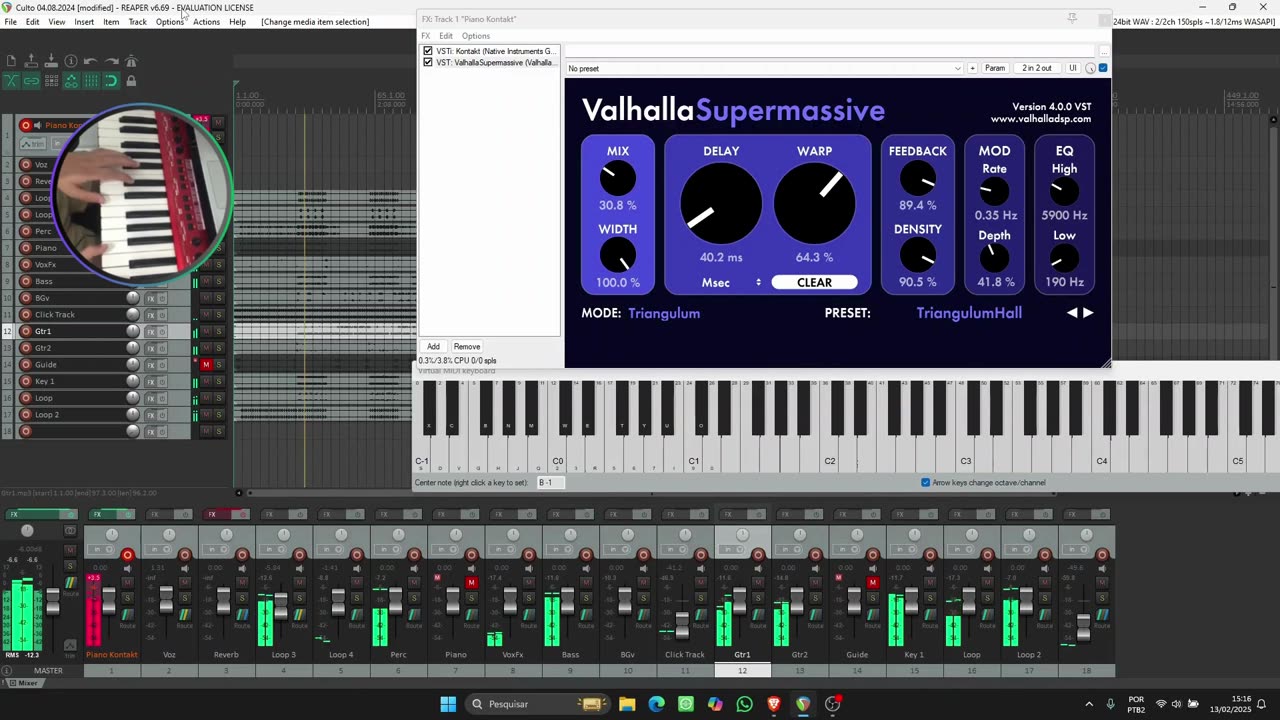Mute Piano Kontakt in mixer strip
The height and width of the screenshot is (720, 1280).
tap(127, 582)
